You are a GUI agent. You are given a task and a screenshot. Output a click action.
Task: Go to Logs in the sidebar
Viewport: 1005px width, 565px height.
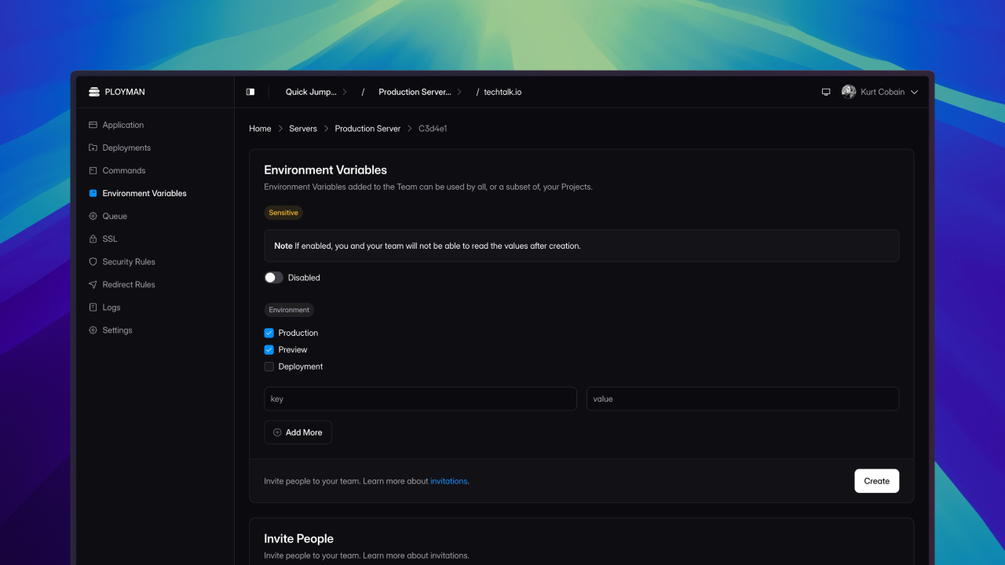(111, 307)
